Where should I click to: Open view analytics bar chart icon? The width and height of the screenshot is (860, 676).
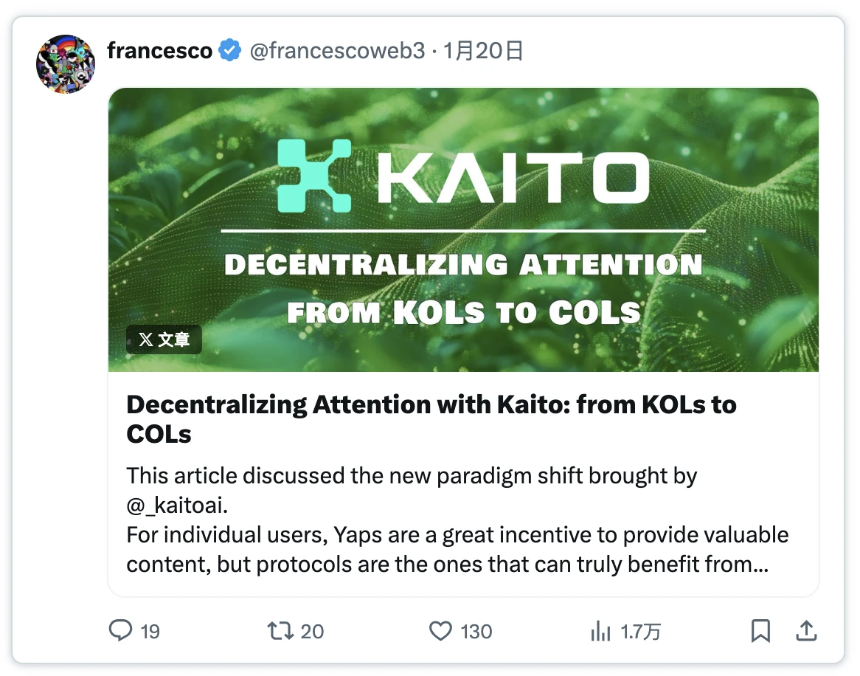click(x=601, y=631)
